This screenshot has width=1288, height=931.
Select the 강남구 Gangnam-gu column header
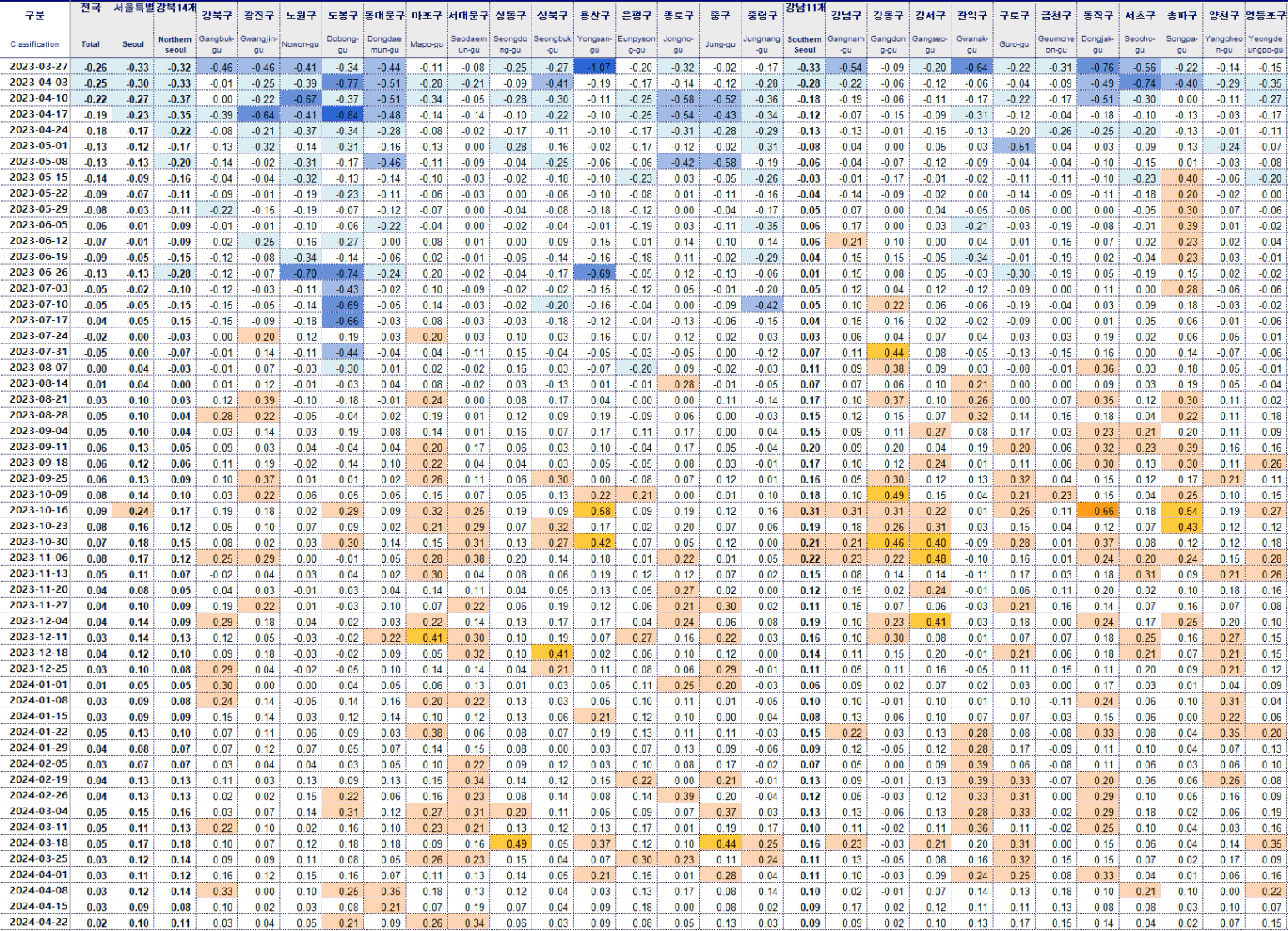coord(846,29)
